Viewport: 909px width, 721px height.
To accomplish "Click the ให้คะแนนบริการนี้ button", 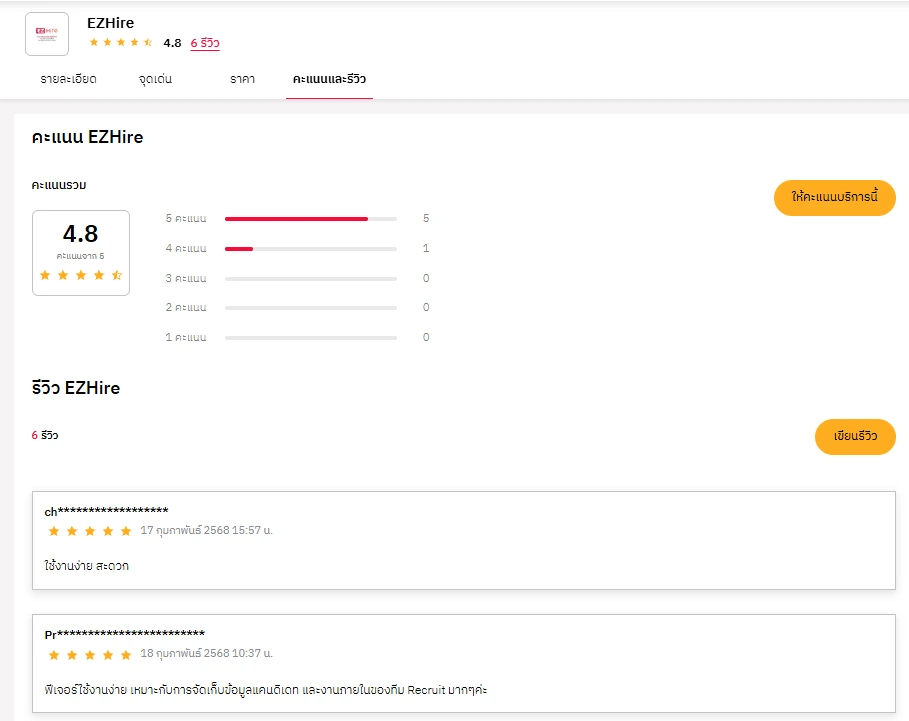I will tap(835, 198).
